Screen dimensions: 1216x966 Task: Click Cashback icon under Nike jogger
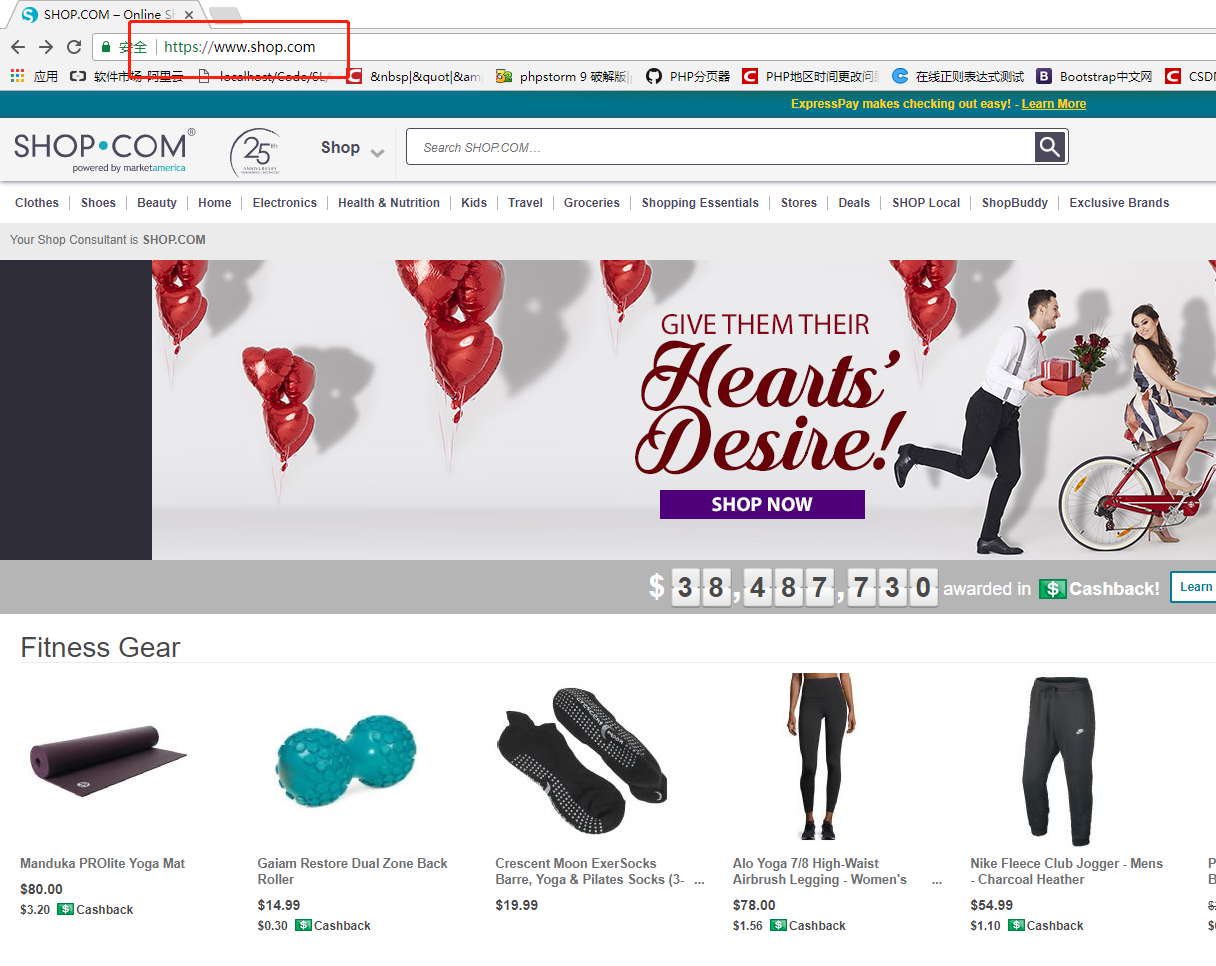pyautogui.click(x=1016, y=926)
